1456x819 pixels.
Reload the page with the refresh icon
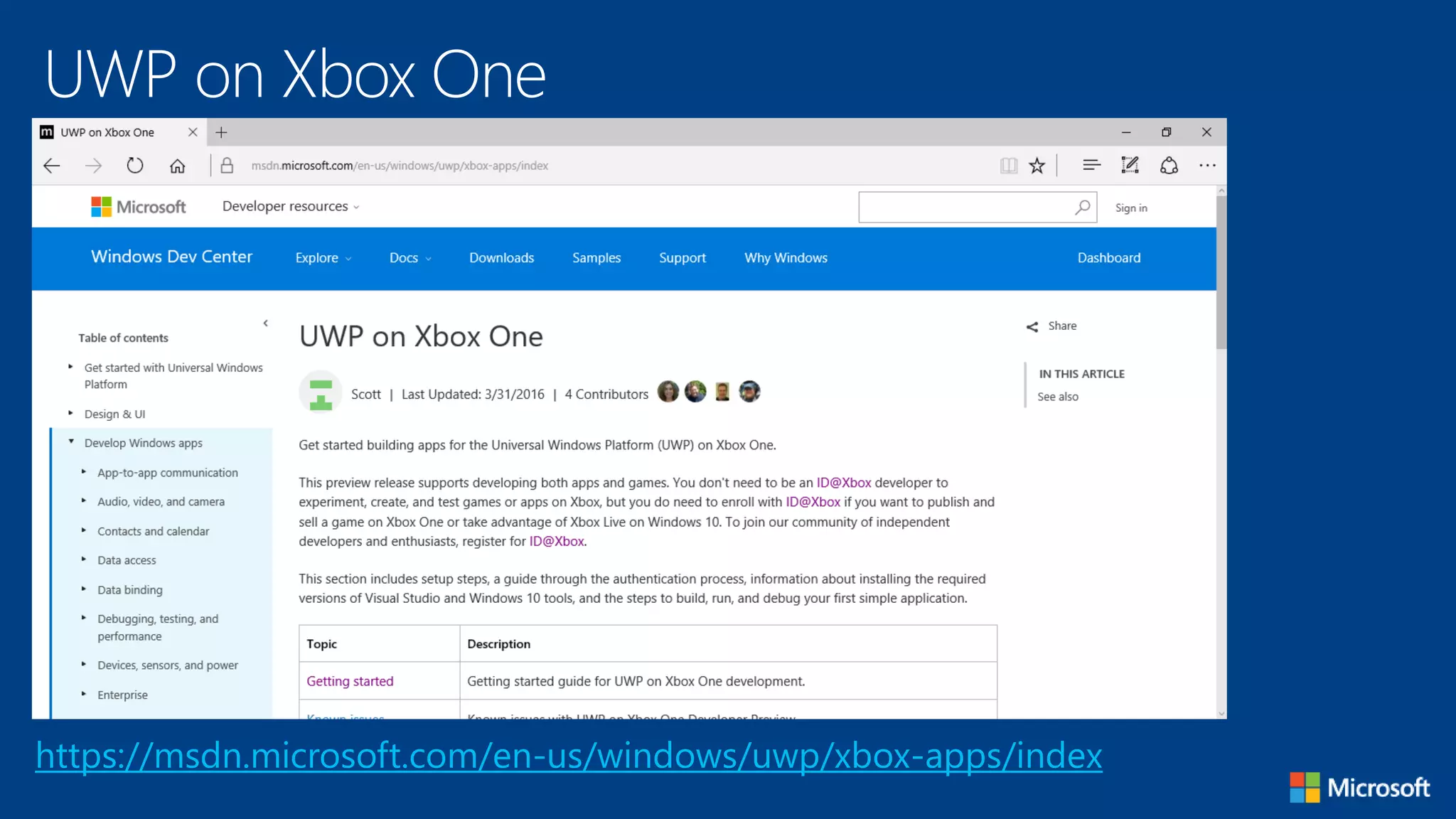135,166
